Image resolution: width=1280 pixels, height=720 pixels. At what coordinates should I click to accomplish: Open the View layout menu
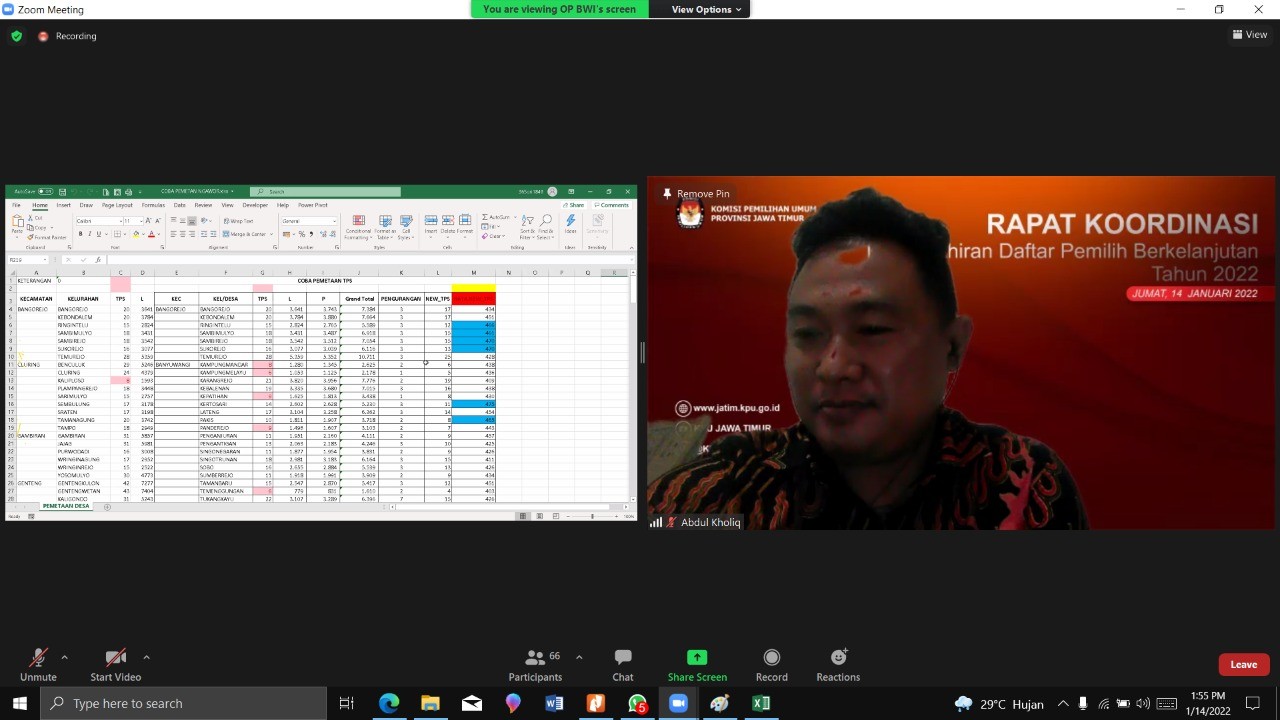(1250, 34)
